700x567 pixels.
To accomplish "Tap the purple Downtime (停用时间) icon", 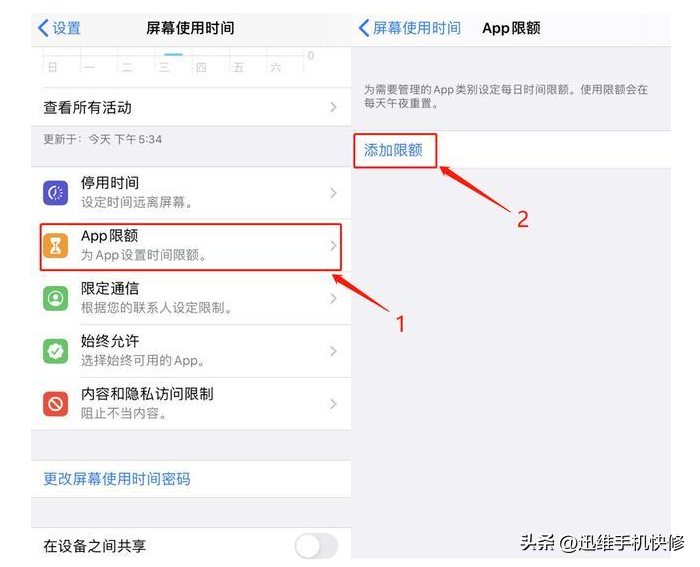I will point(55,193).
